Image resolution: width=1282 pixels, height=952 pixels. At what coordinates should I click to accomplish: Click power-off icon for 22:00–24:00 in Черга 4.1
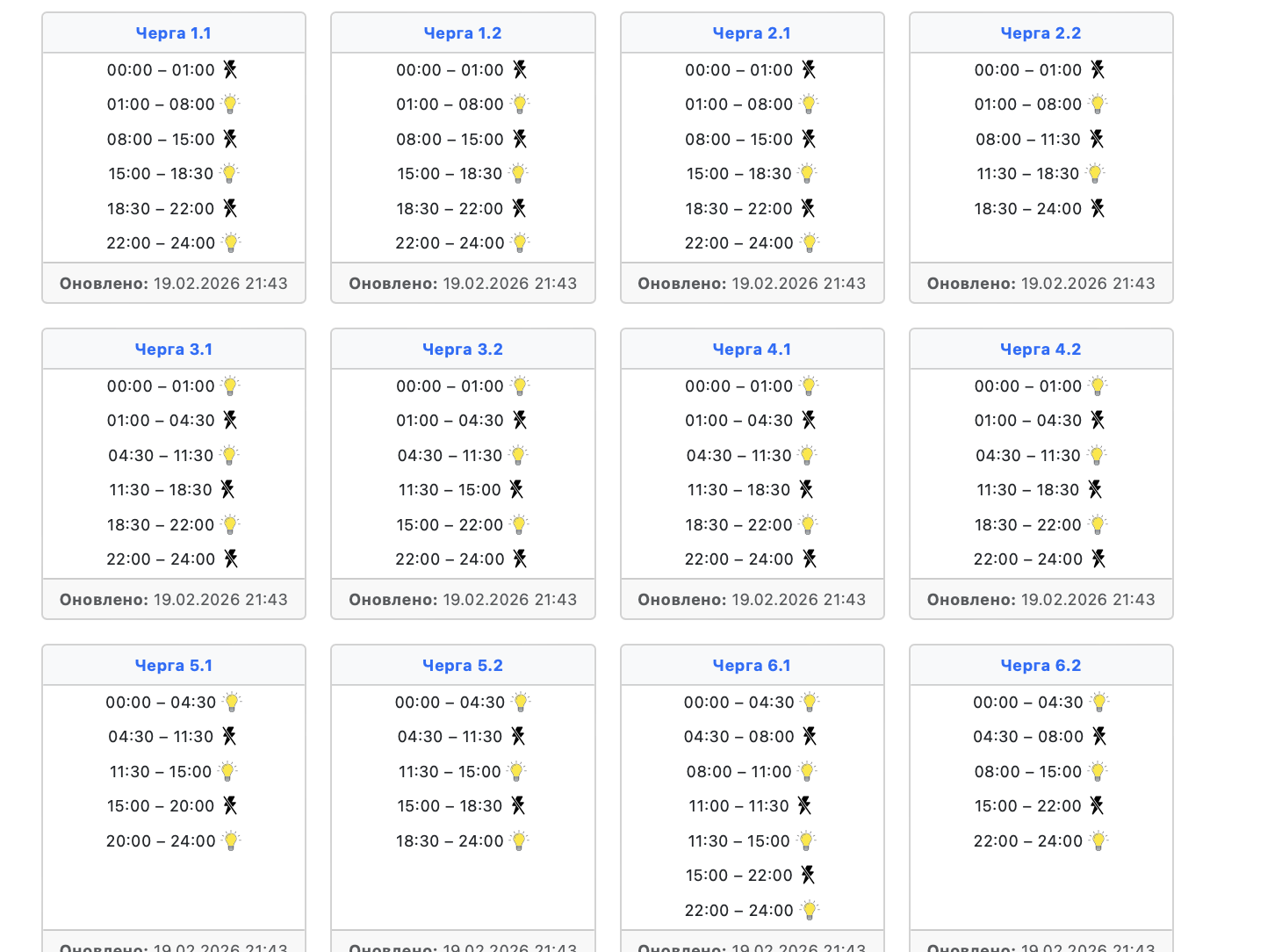[810, 559]
